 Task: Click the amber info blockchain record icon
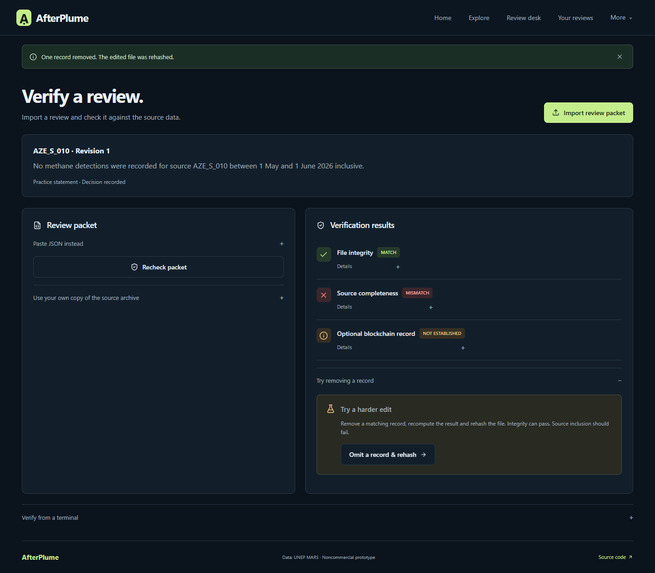point(324,335)
